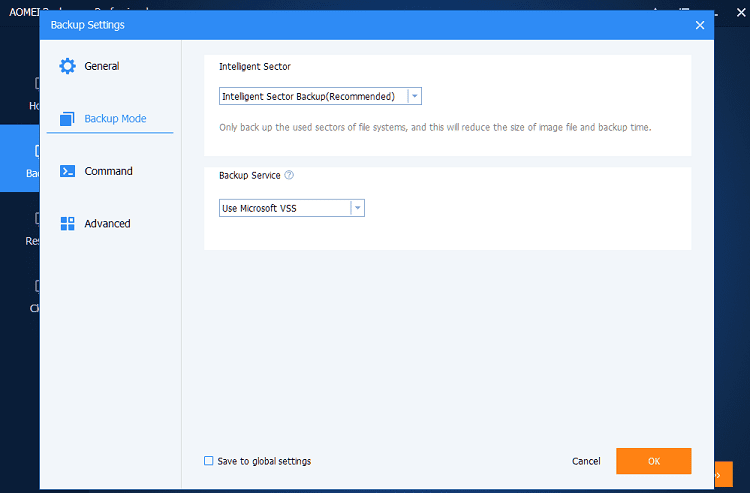Expand the Intelligent Sector dropdown arrow
750x493 pixels.
coord(415,96)
